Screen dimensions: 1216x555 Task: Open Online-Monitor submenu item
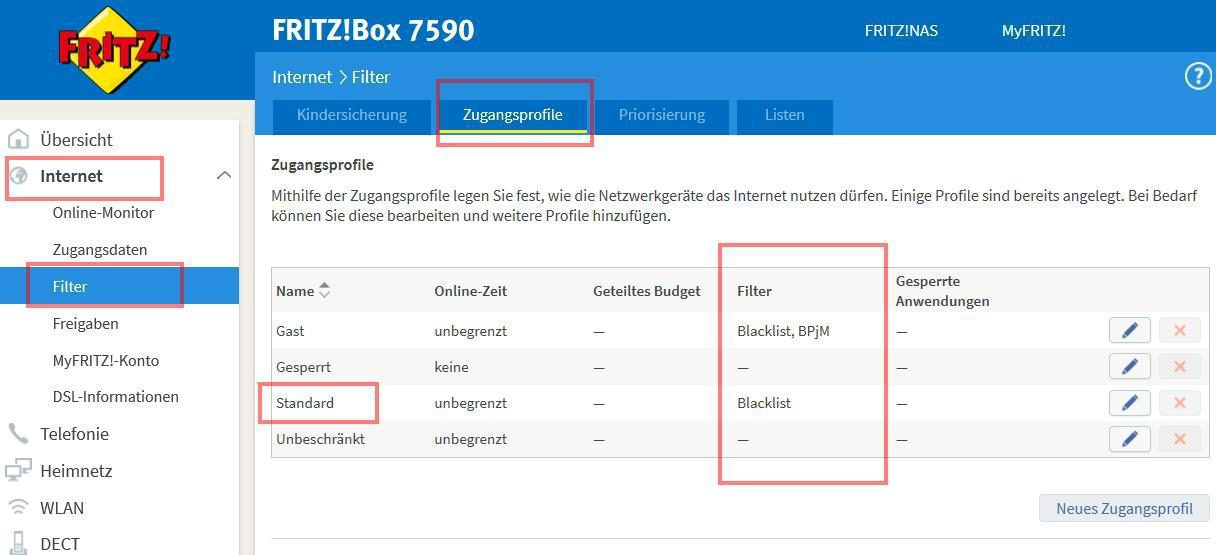[103, 213]
